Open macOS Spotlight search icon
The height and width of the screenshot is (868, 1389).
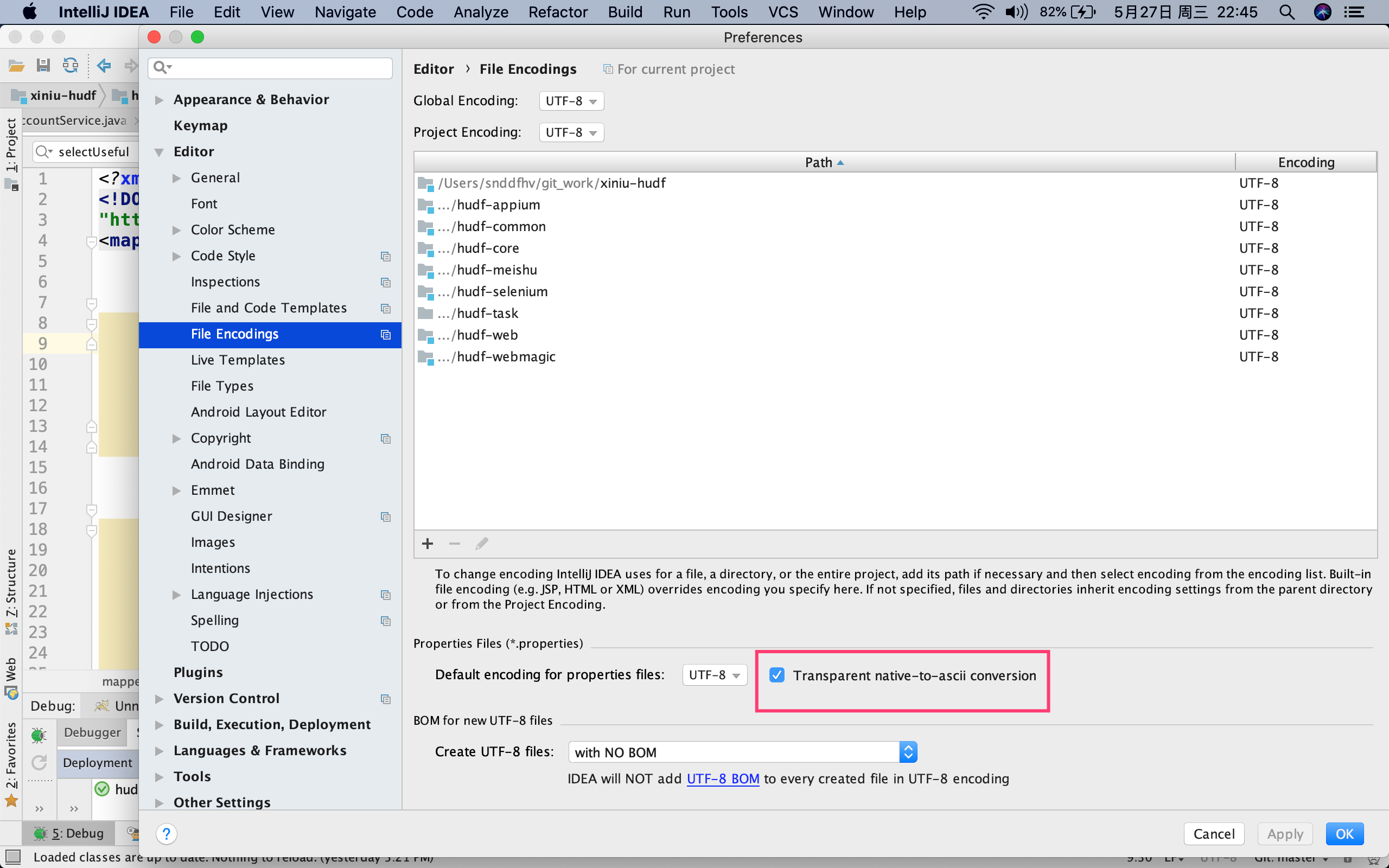(x=1287, y=12)
